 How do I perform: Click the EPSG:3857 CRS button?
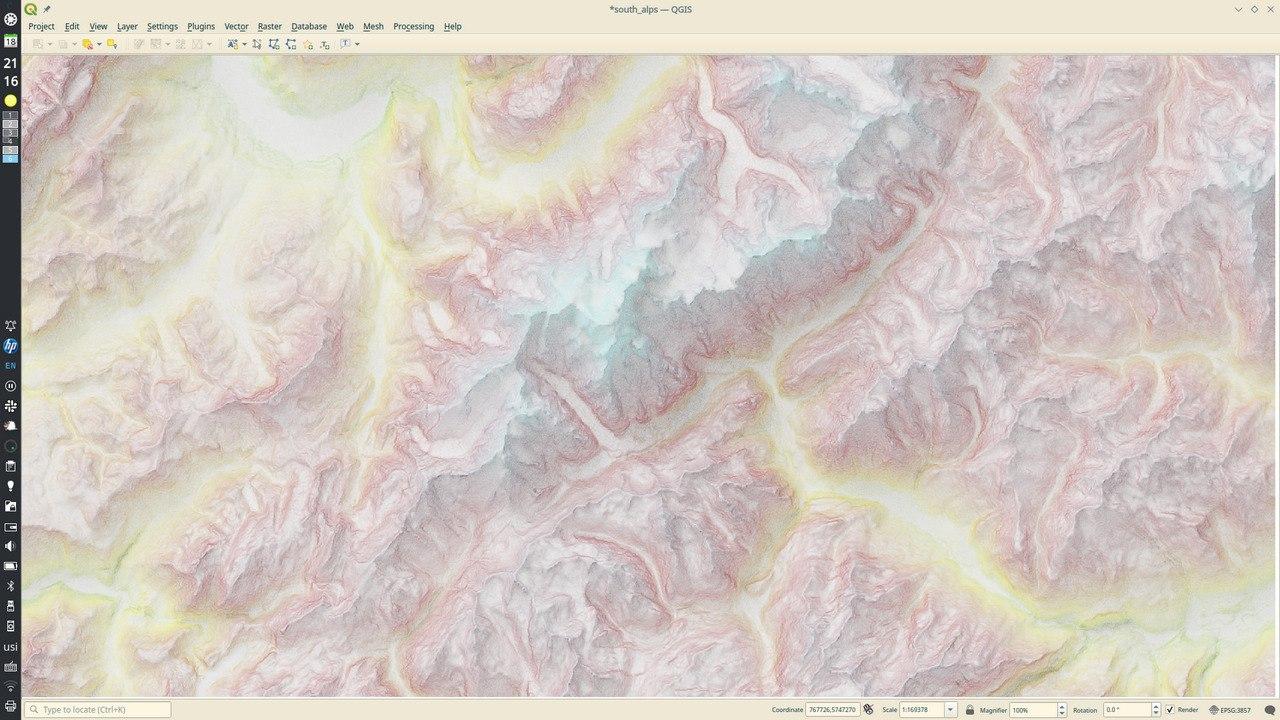pyautogui.click(x=1229, y=710)
